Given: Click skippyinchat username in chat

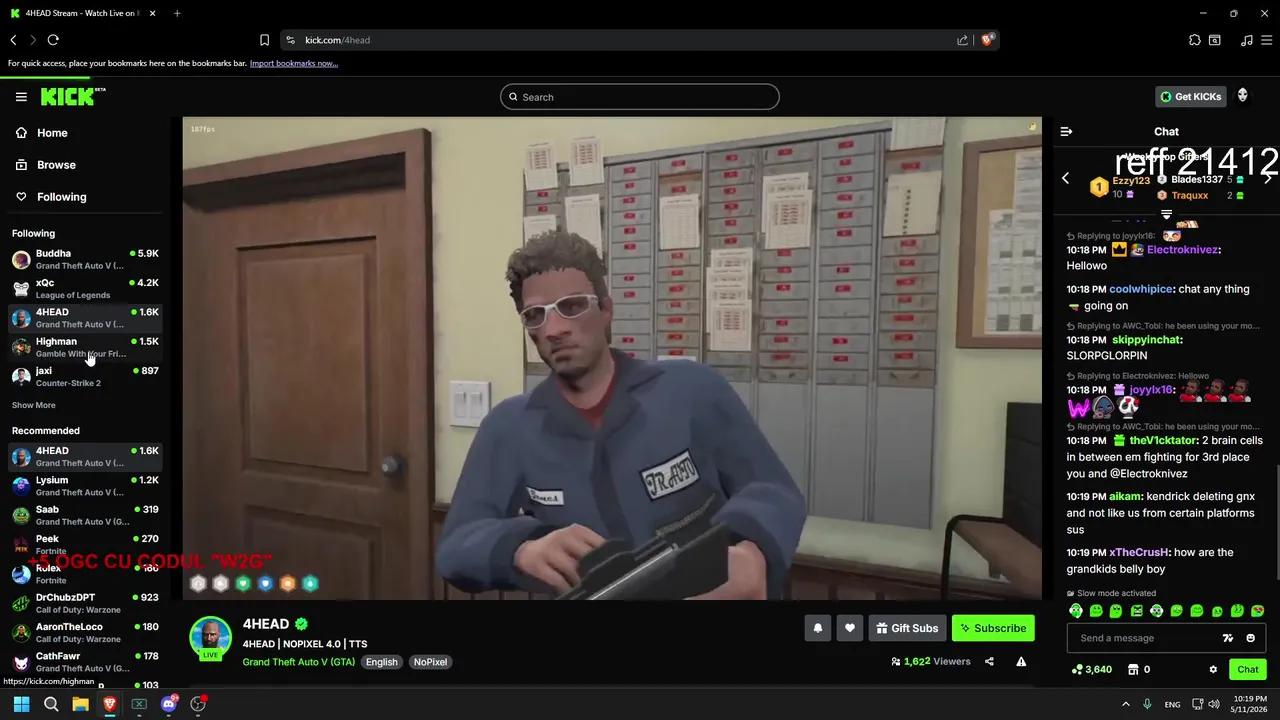Looking at the screenshot, I should tap(1147, 340).
